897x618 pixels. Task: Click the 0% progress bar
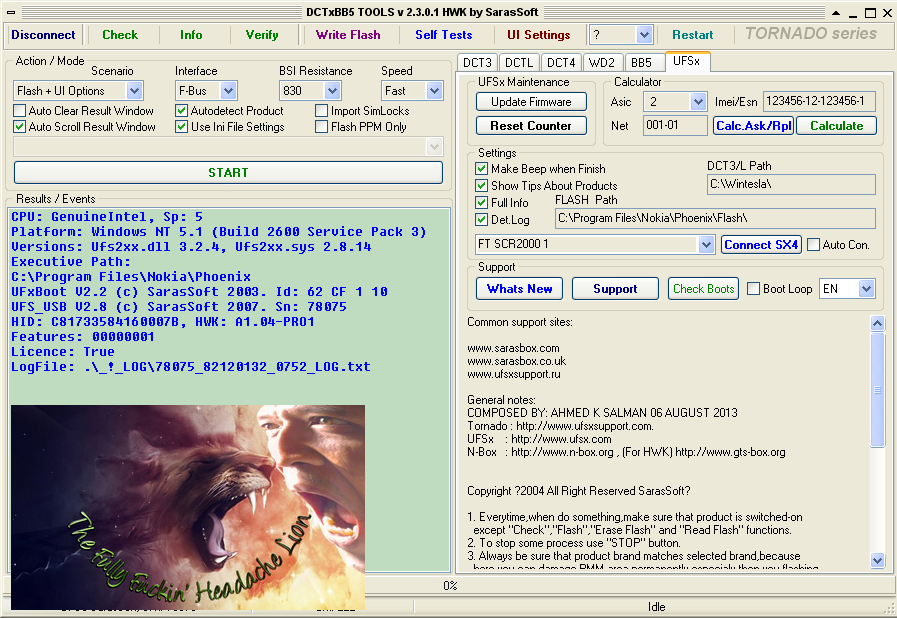[x=450, y=585]
